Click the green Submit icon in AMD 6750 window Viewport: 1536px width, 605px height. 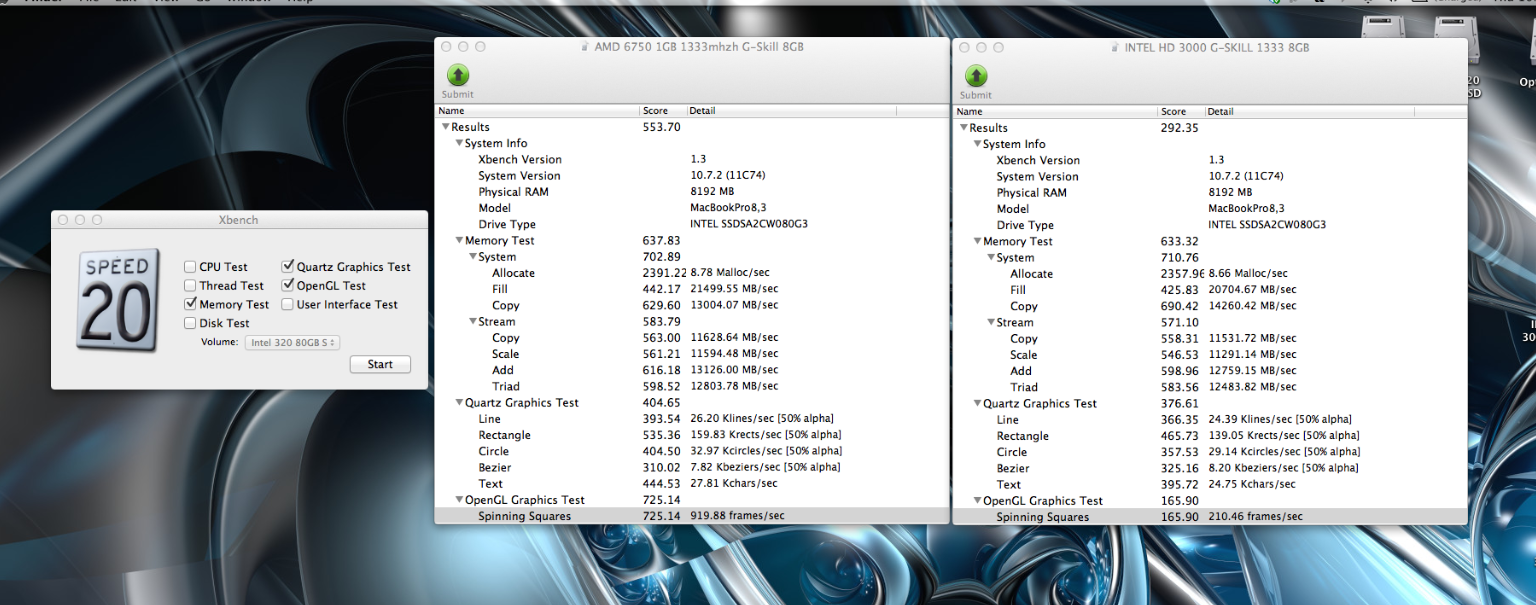pyautogui.click(x=458, y=75)
